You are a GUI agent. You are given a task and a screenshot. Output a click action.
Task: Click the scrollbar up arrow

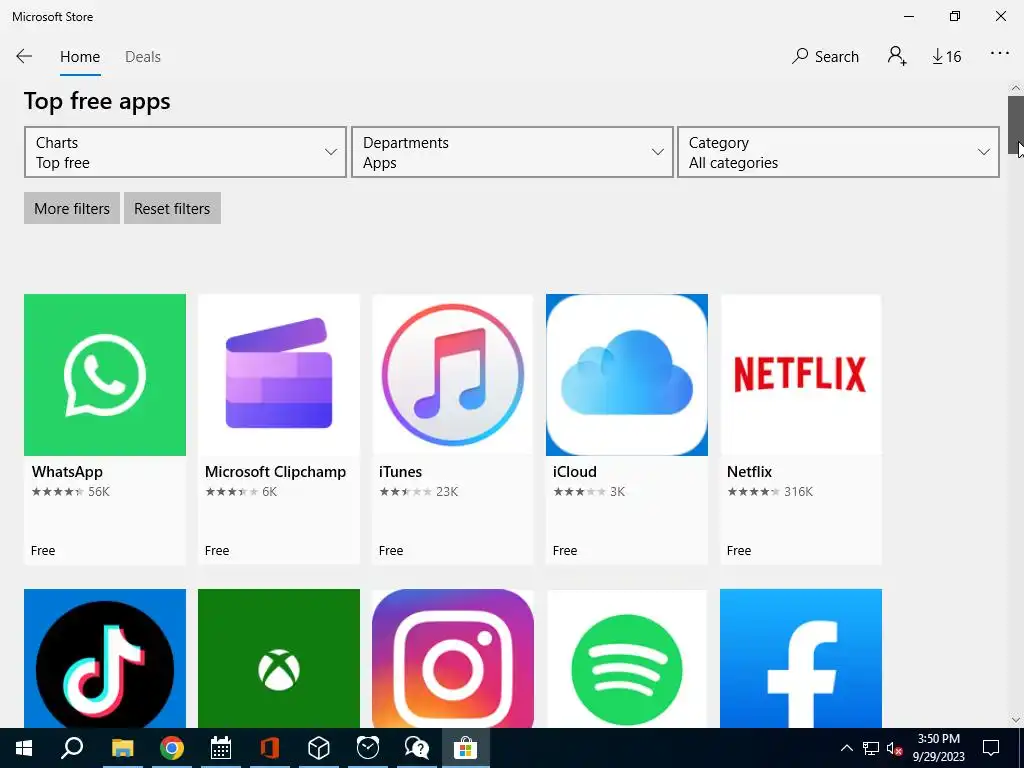point(1016,88)
